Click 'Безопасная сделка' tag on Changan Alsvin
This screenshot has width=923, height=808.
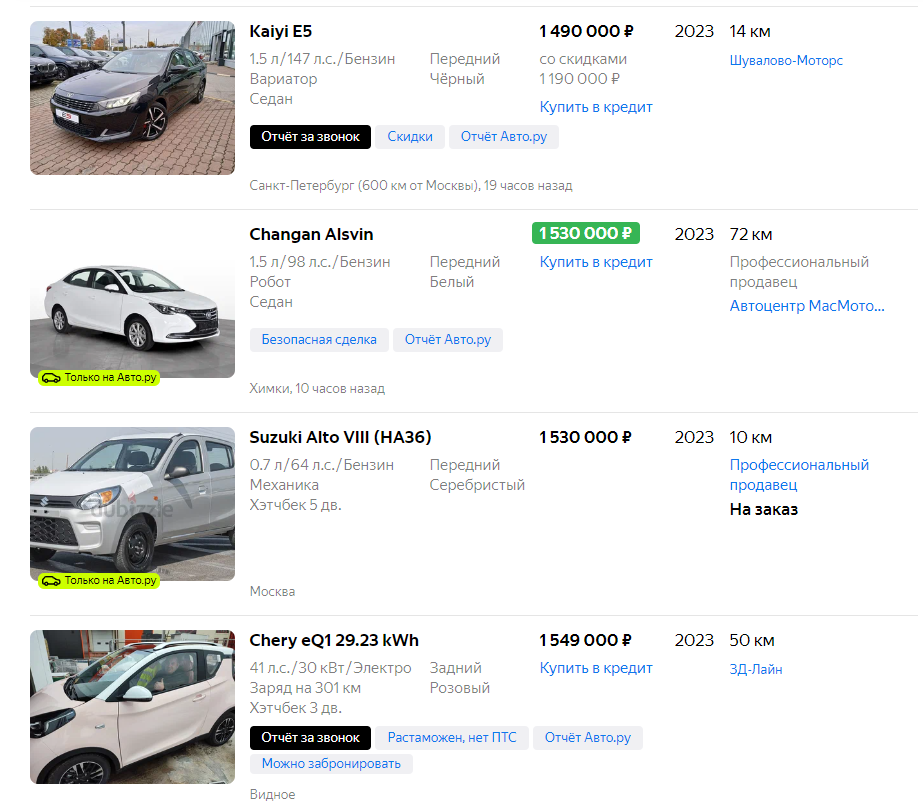point(319,340)
